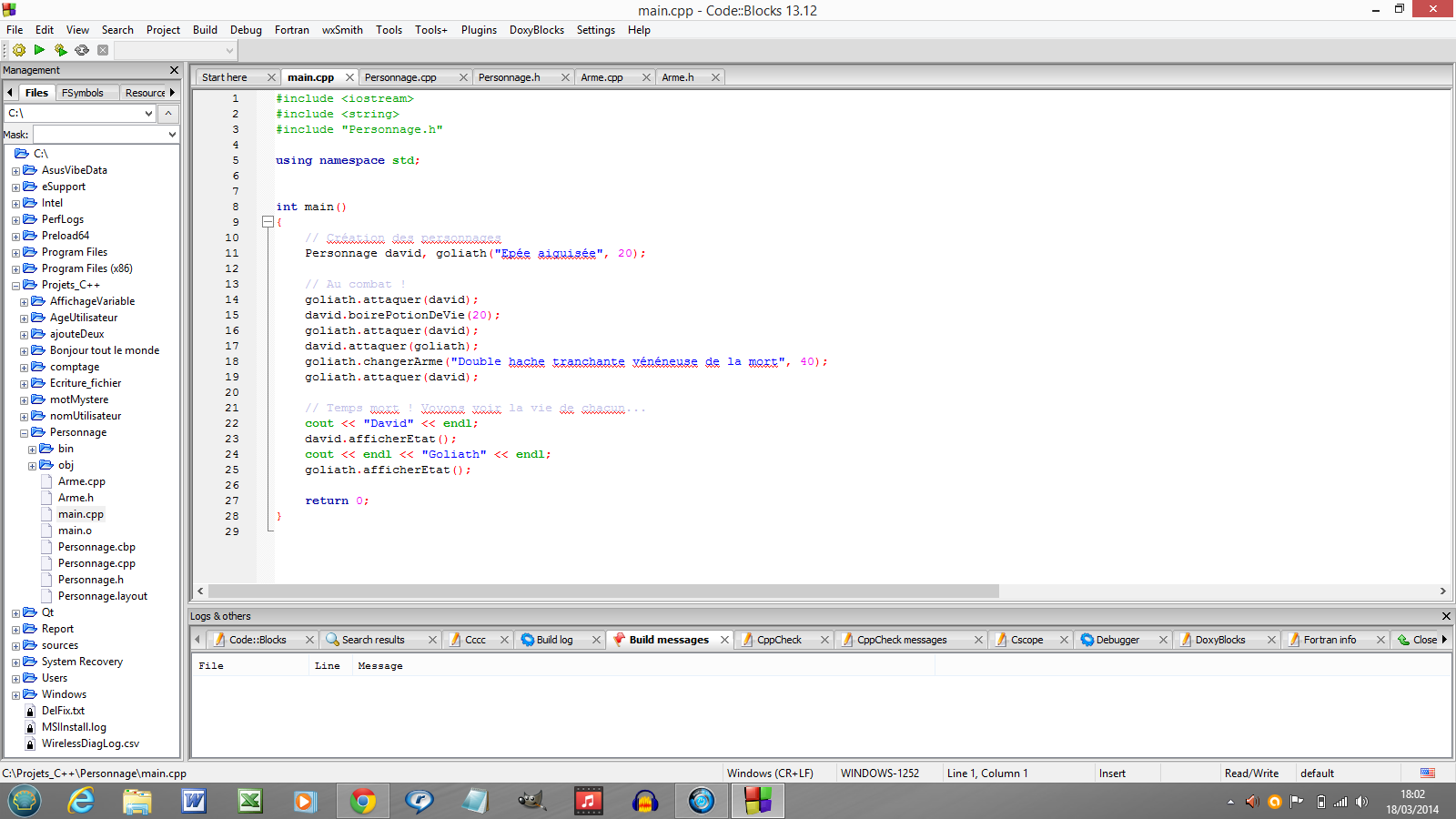
Task: Collapse the code fold at main function
Action: [268, 222]
